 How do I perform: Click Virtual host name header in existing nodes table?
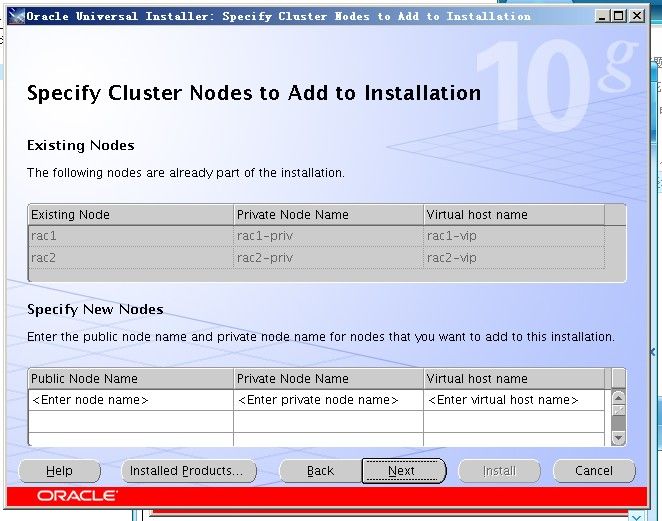click(514, 215)
